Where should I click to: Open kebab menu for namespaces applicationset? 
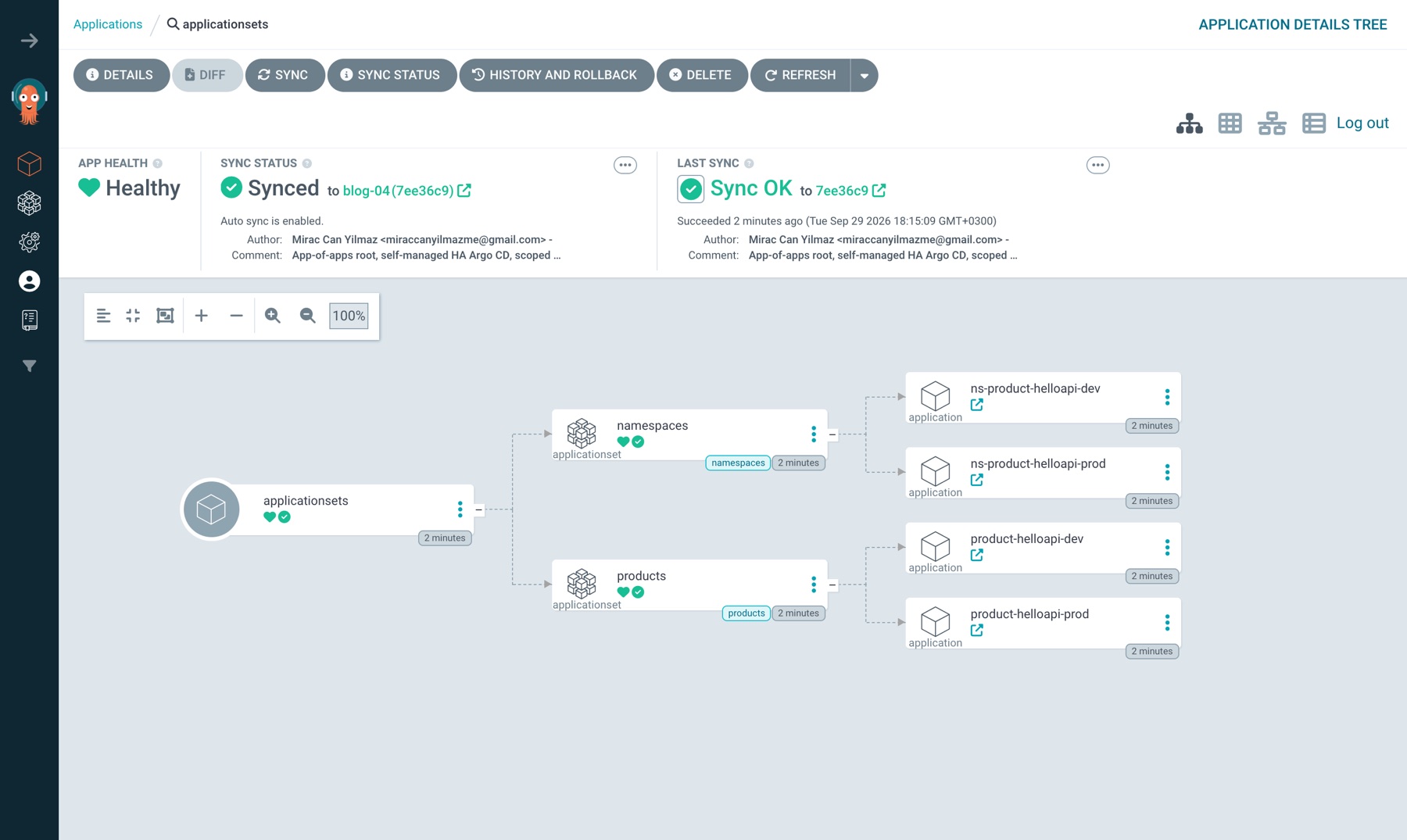pos(814,434)
